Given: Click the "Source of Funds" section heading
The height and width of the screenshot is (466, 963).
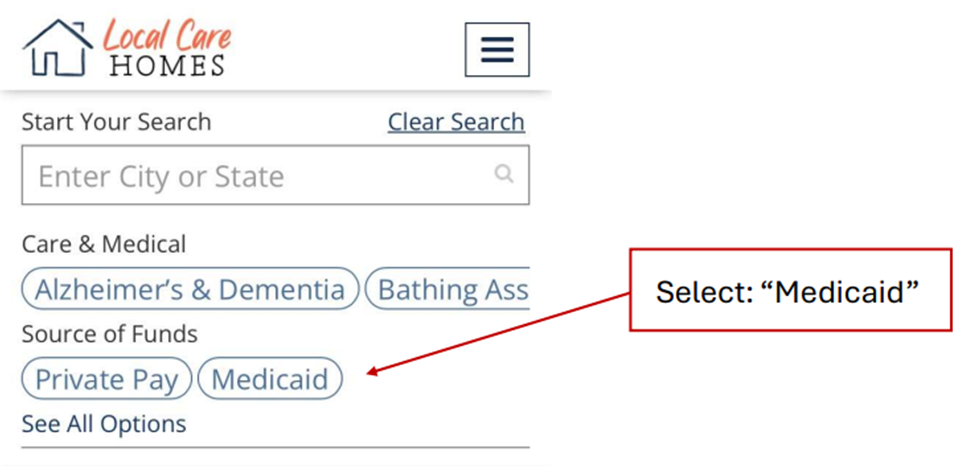Looking at the screenshot, I should pyautogui.click(x=110, y=333).
